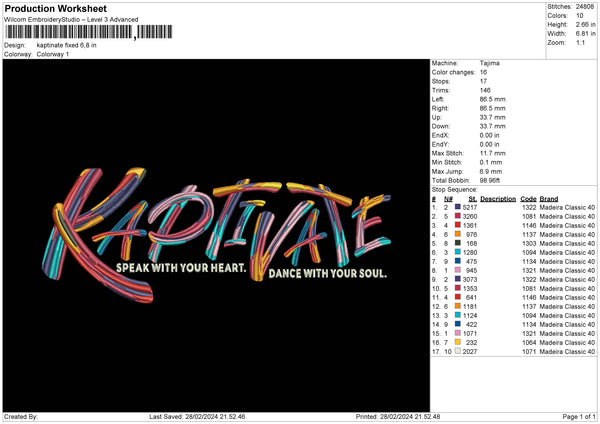This screenshot has width=600, height=424.
Task: Click the Zoom 1:1 value
Action: (581, 44)
